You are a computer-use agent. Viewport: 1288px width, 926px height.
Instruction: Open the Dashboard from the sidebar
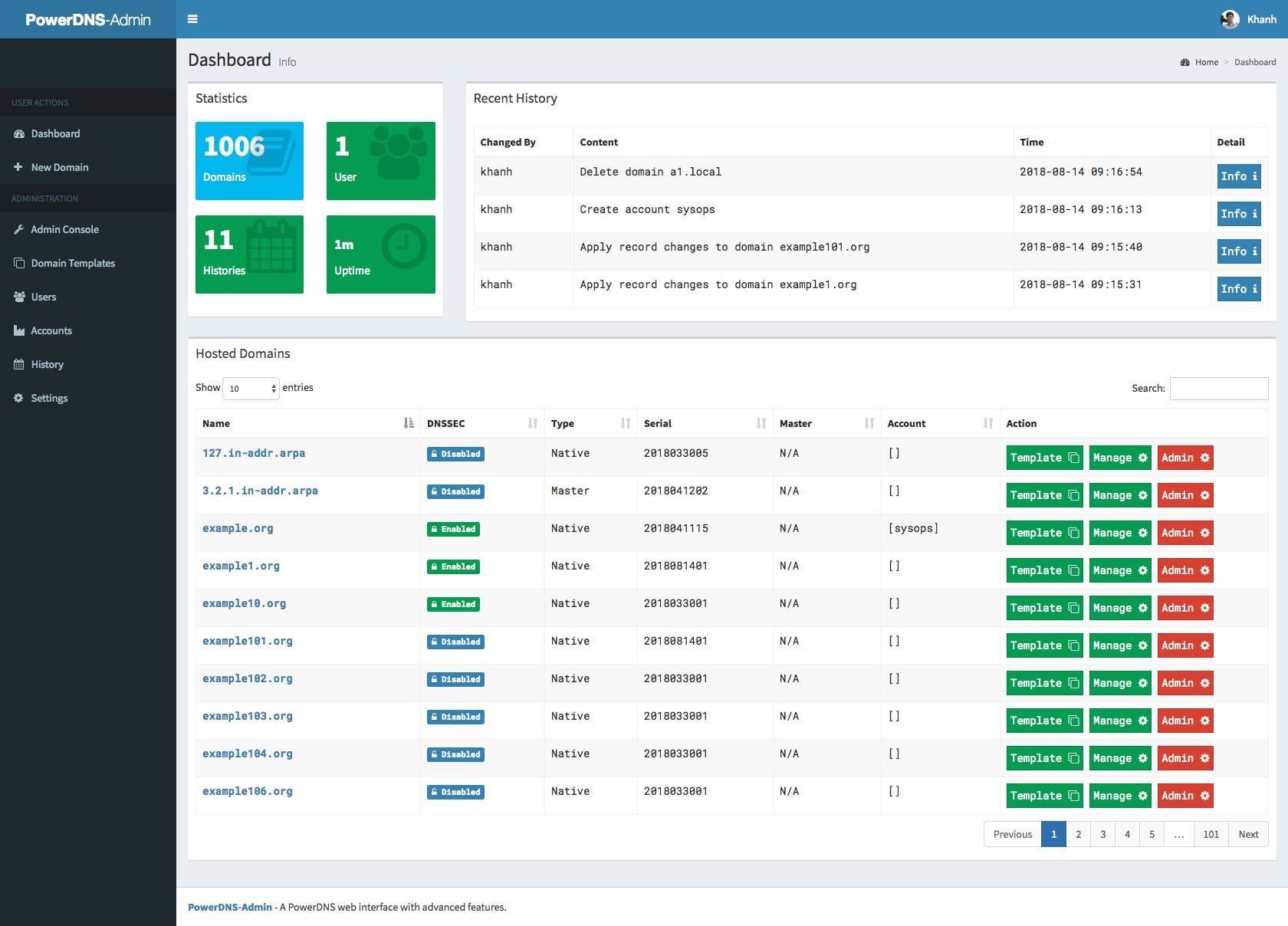tap(54, 133)
